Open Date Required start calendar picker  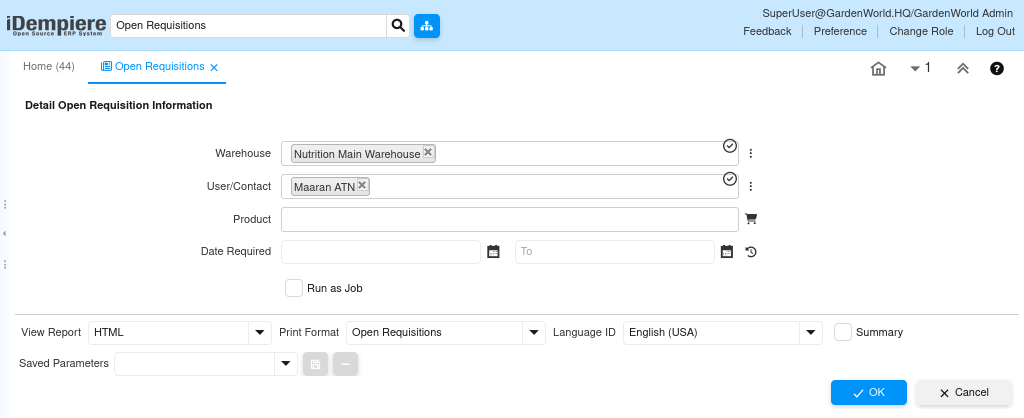click(493, 252)
